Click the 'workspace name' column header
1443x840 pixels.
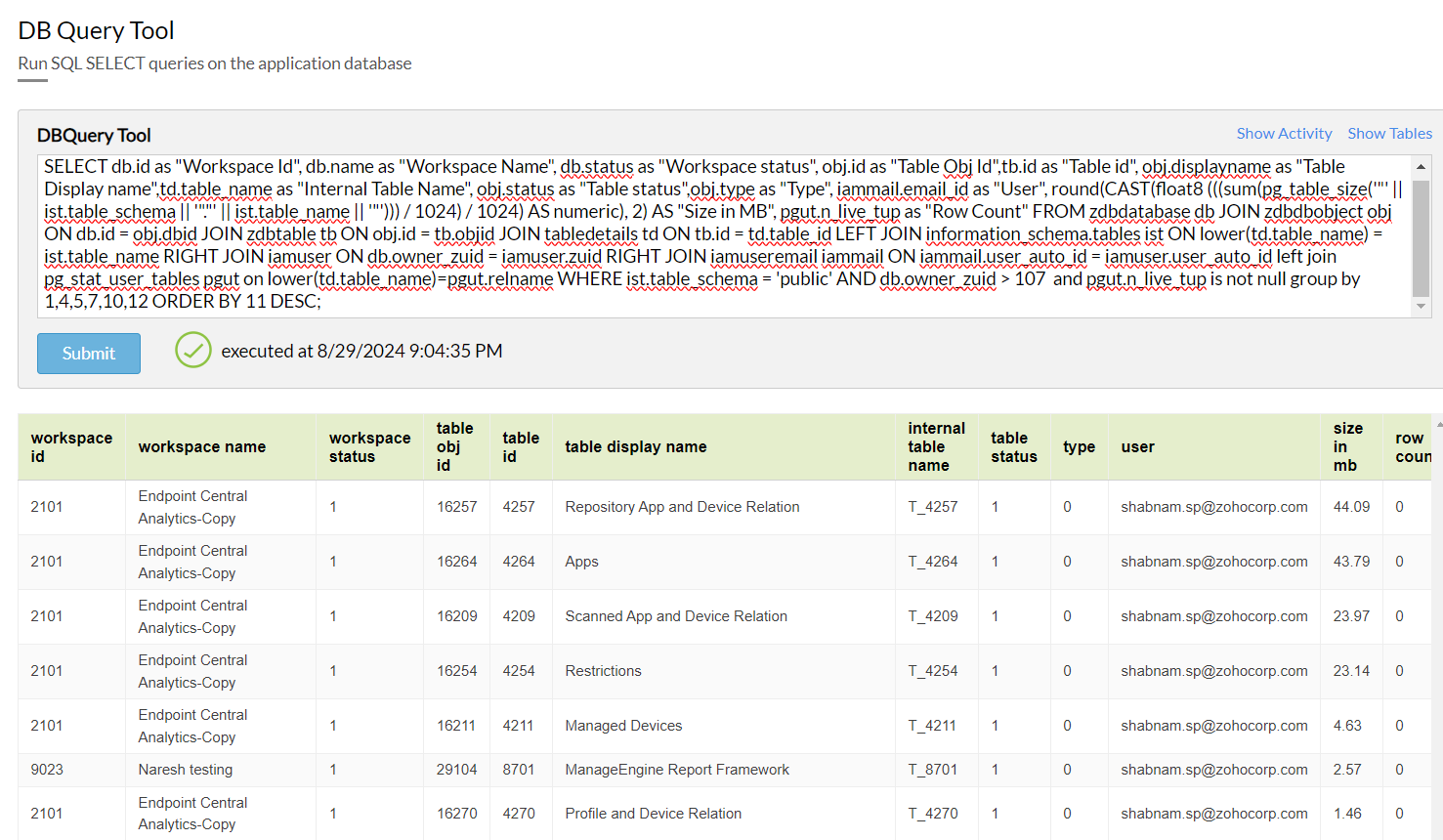[202, 447]
